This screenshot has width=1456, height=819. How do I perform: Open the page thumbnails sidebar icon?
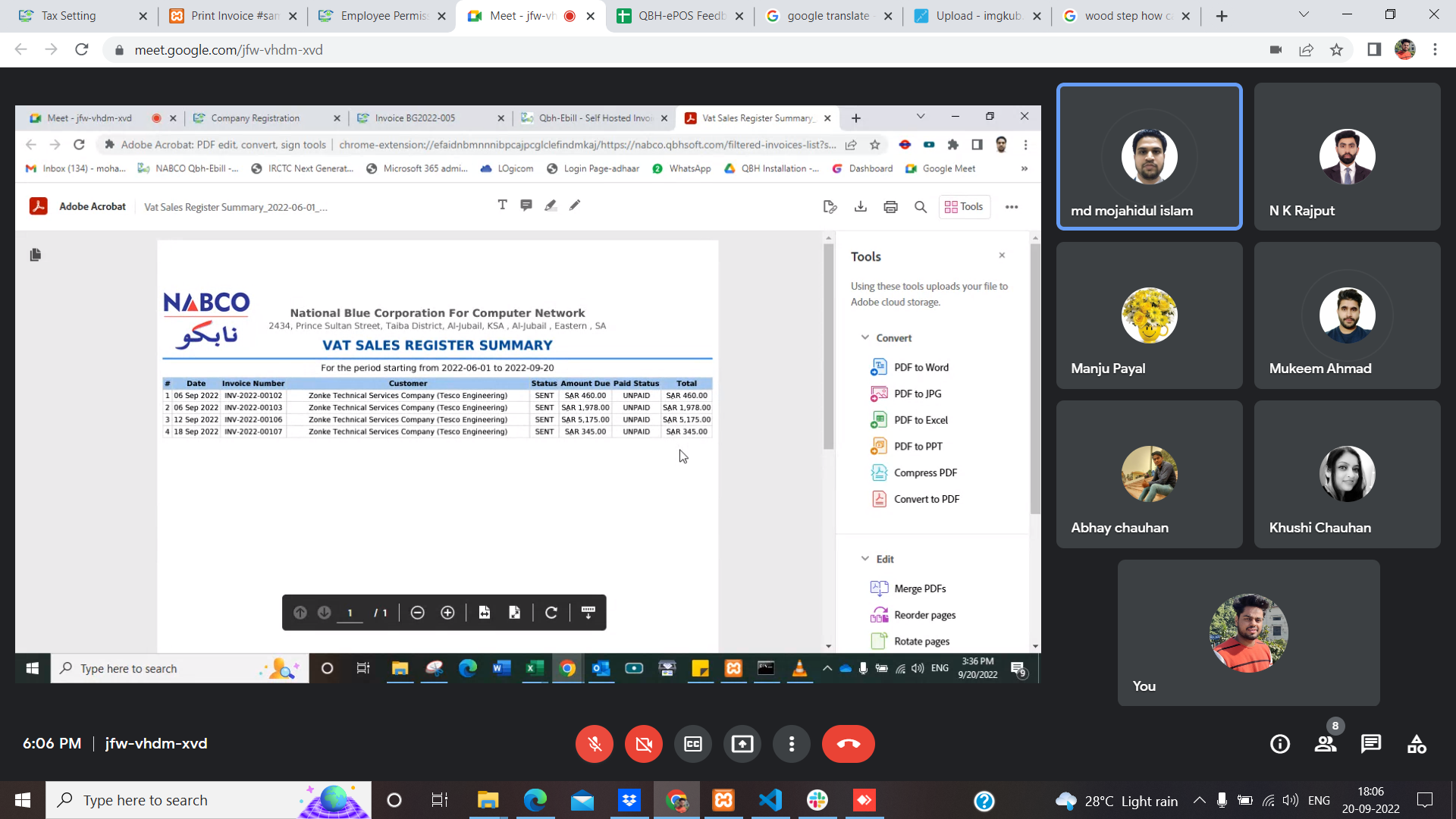pyautogui.click(x=35, y=255)
